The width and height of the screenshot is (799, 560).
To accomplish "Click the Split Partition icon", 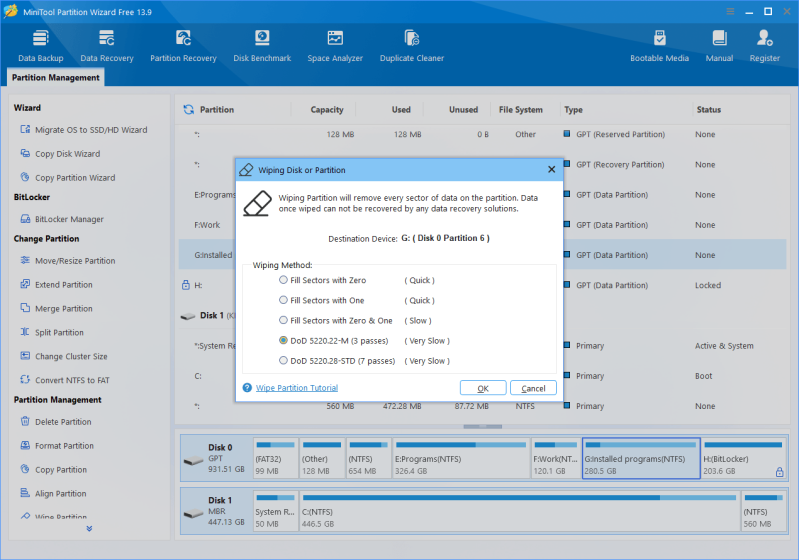I will (25, 332).
